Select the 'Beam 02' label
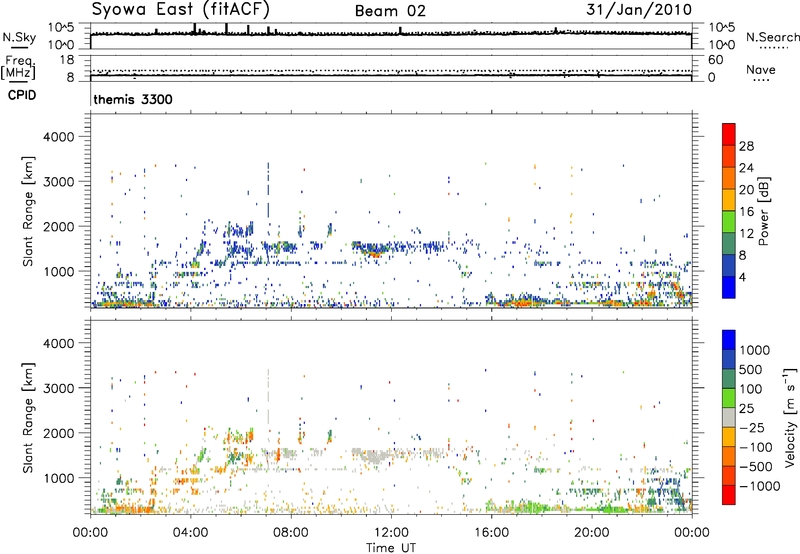The width and height of the screenshot is (800, 554). click(390, 11)
